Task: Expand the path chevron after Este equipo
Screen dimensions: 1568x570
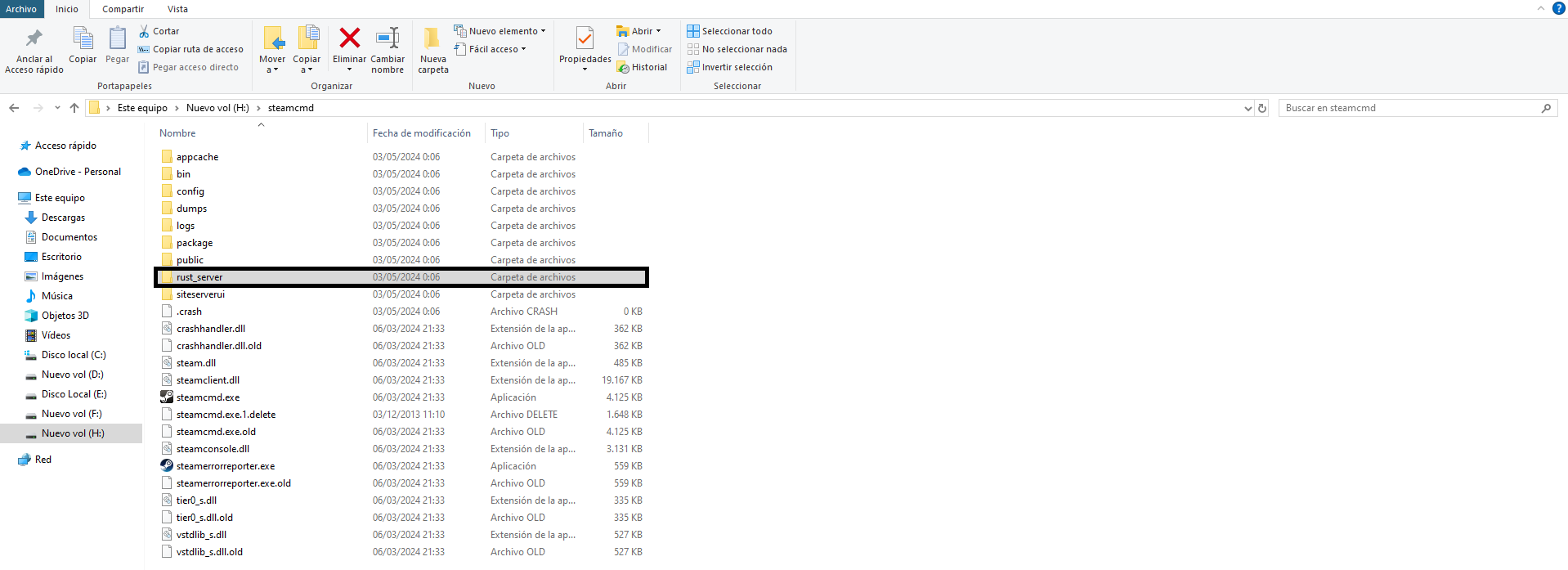Action: coord(177,108)
